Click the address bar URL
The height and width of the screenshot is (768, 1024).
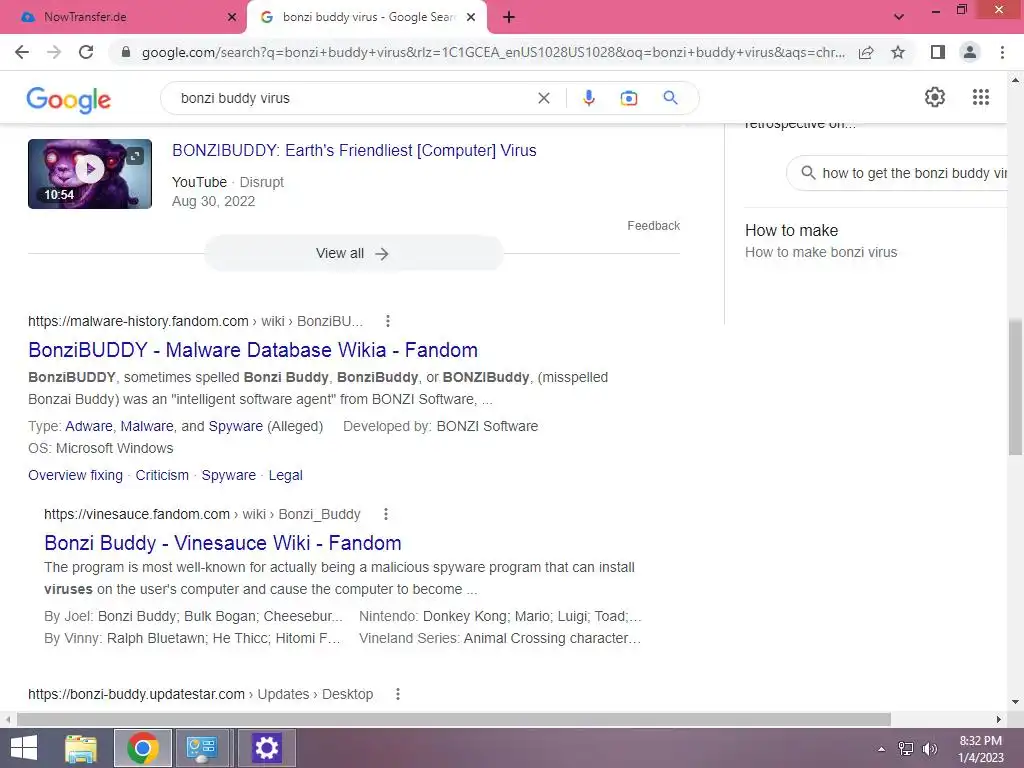[x=493, y=52]
